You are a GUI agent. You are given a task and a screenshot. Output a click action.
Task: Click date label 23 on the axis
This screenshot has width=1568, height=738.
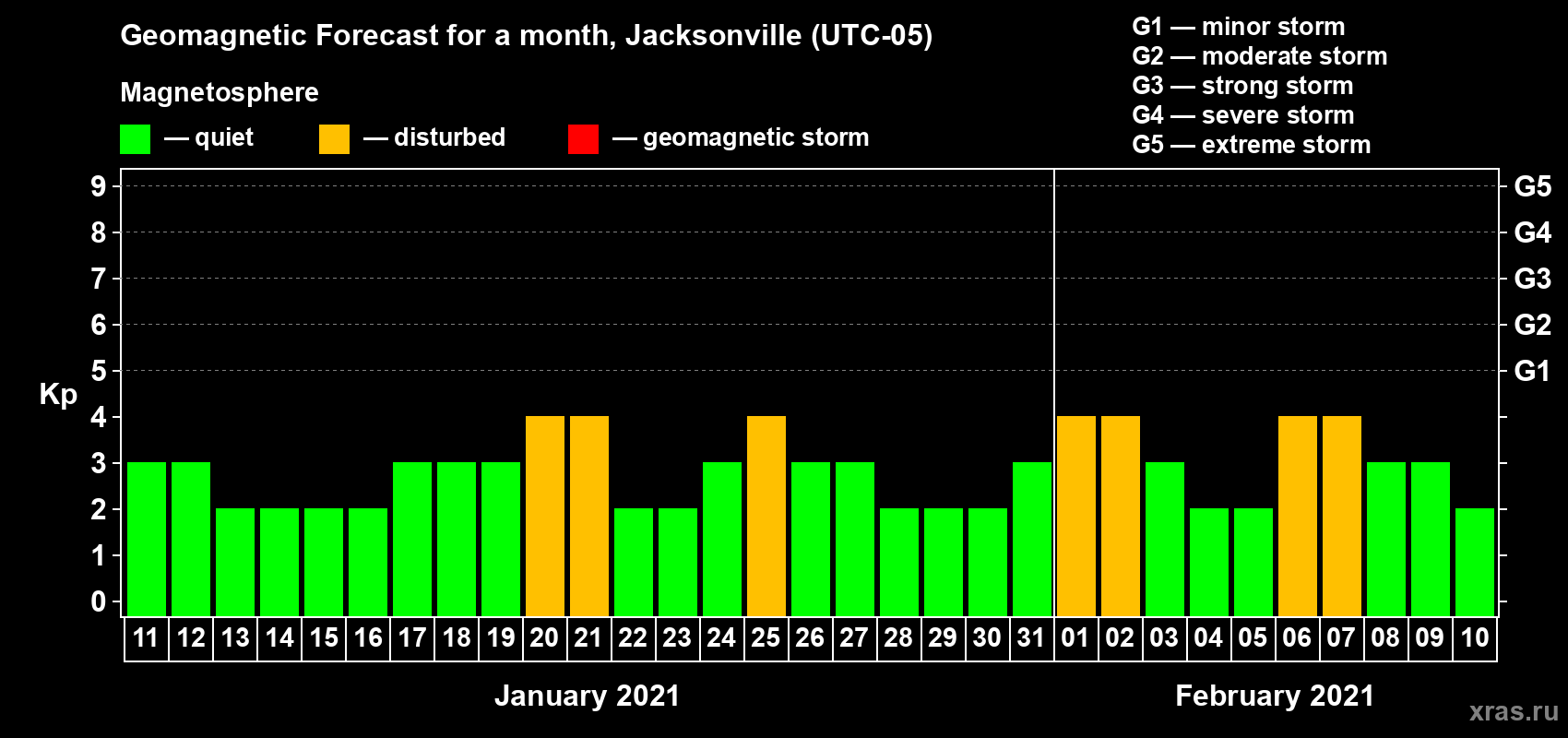(677, 638)
